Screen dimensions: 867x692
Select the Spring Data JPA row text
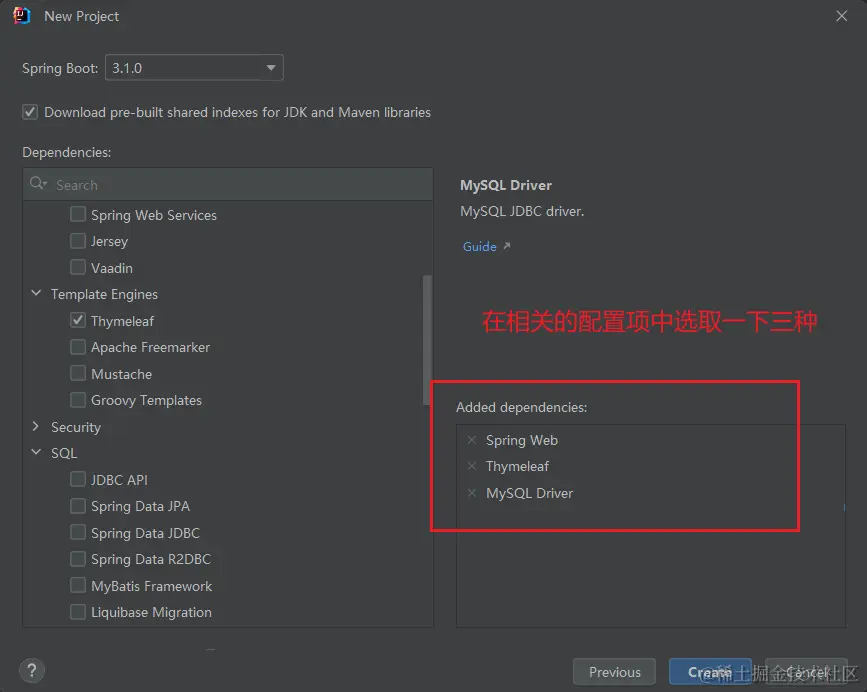coord(140,506)
